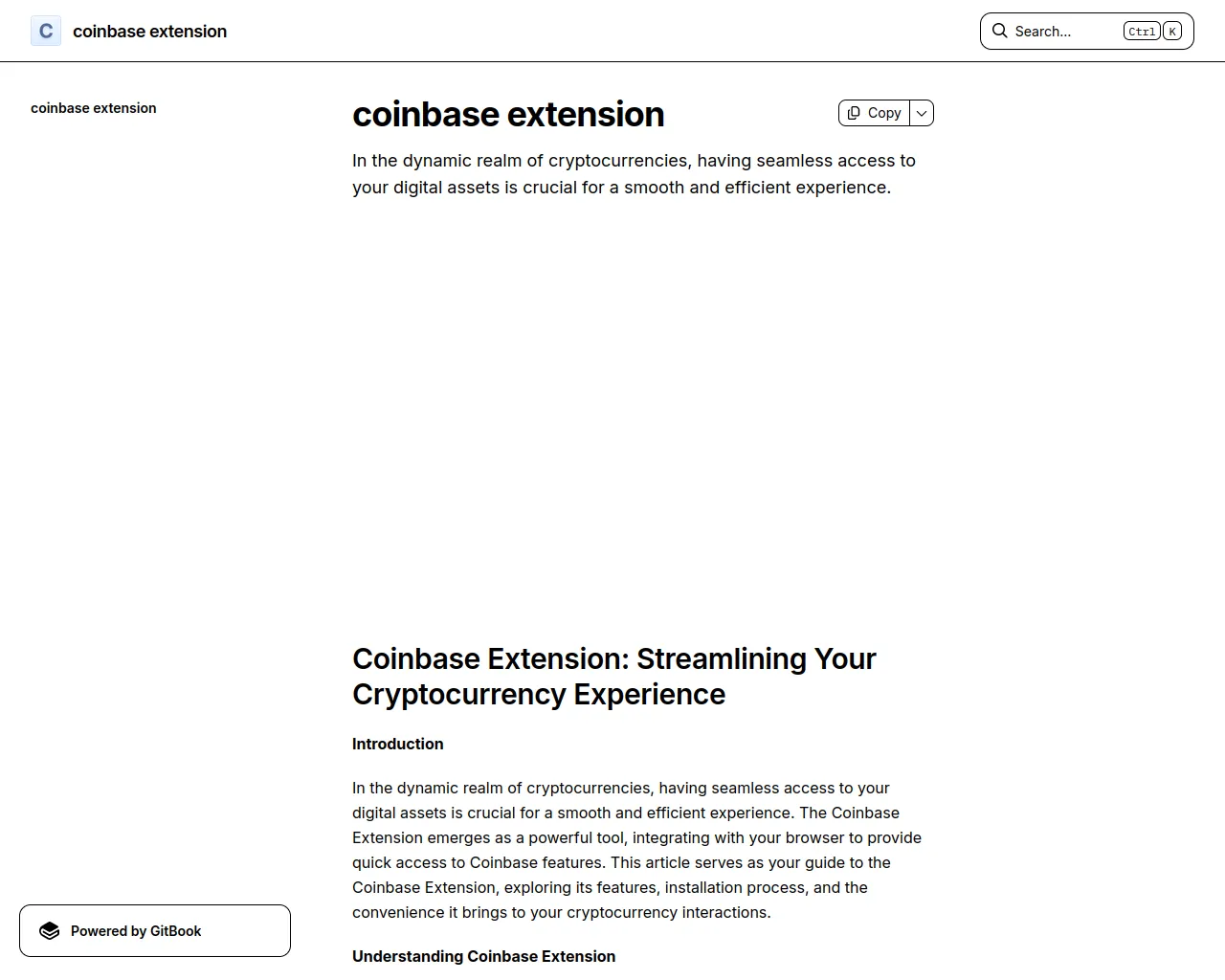Click the clipboard icon in Copy button
This screenshot has height=980, width=1225.
tap(854, 113)
